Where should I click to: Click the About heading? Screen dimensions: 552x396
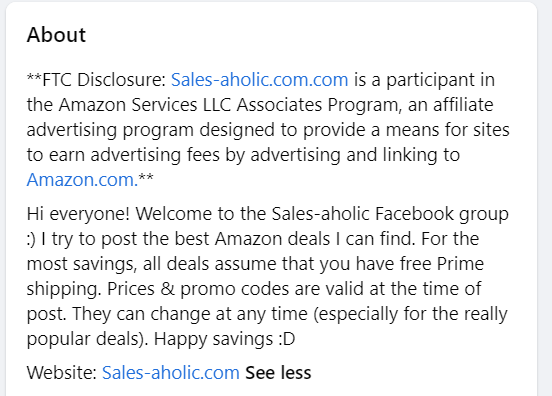click(x=56, y=34)
